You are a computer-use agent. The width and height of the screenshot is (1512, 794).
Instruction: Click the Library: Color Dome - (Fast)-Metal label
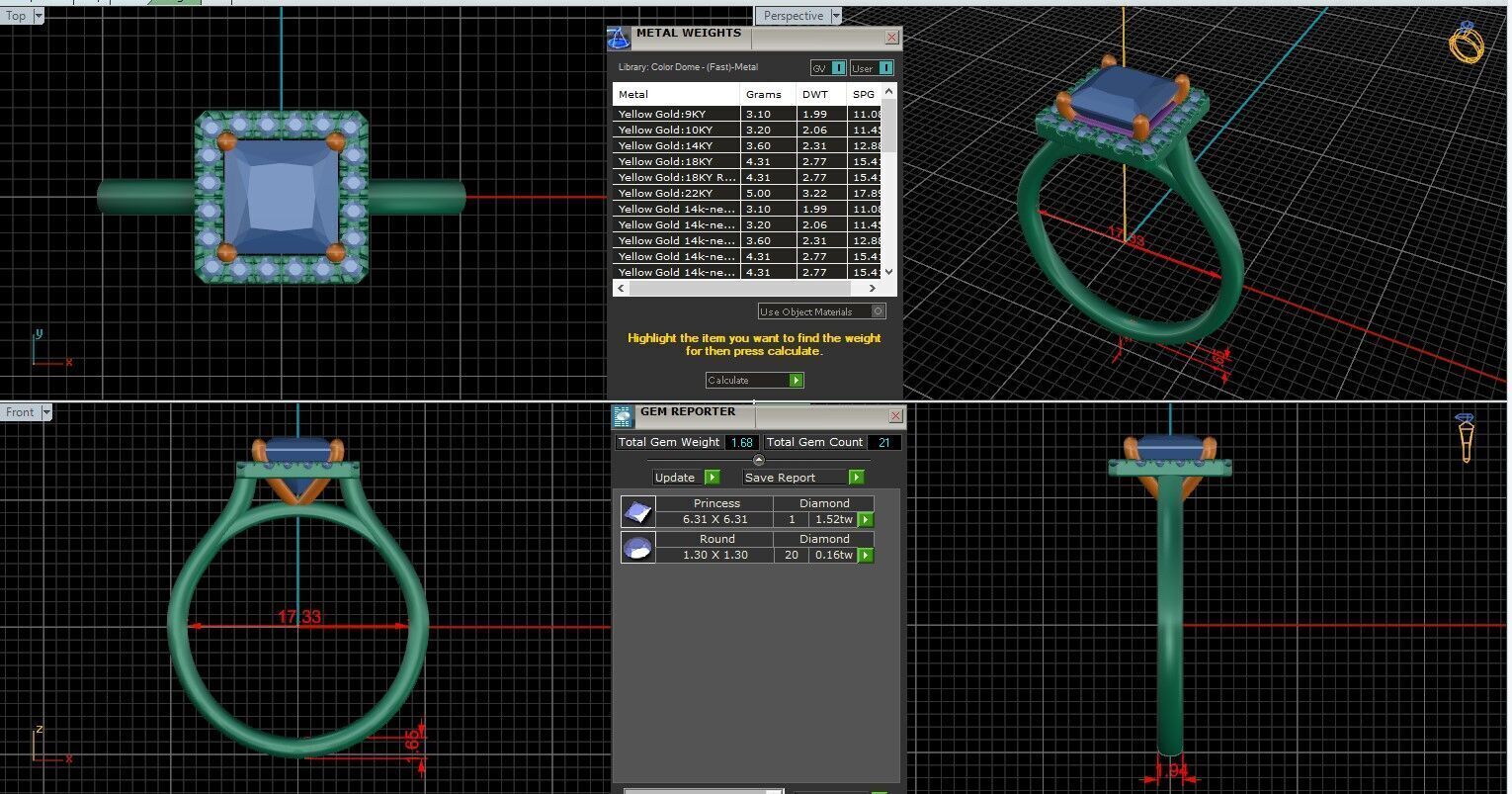[x=688, y=67]
